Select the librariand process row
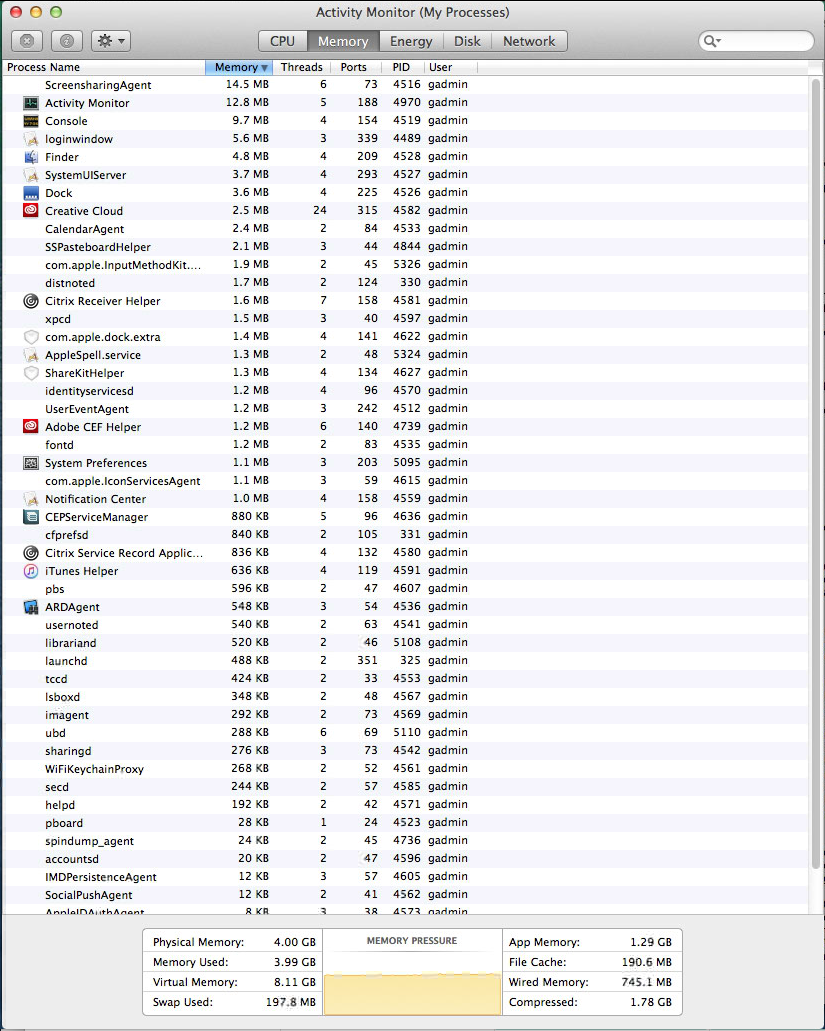The height and width of the screenshot is (1031, 825). [406, 642]
